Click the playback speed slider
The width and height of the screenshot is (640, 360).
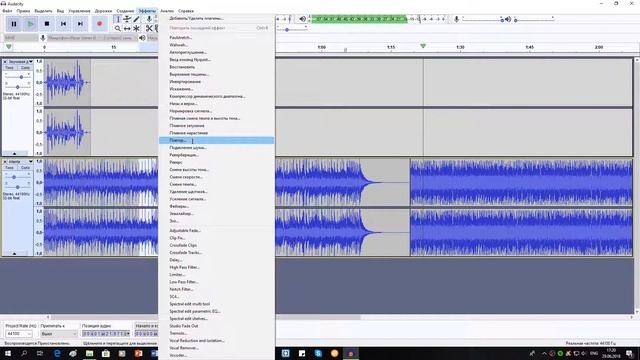(x=292, y=29)
